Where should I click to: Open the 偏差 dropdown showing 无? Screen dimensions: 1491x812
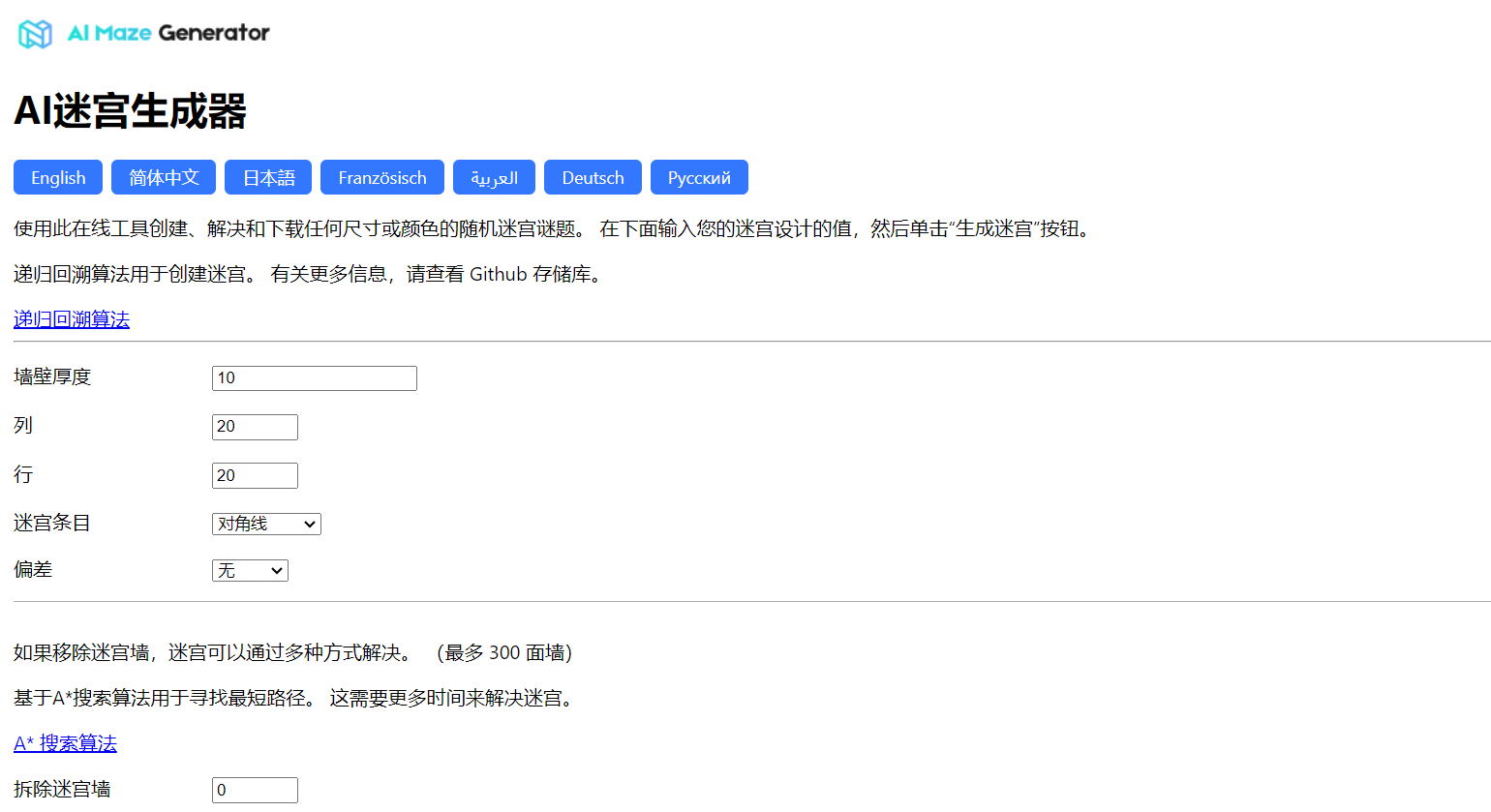coord(250,571)
